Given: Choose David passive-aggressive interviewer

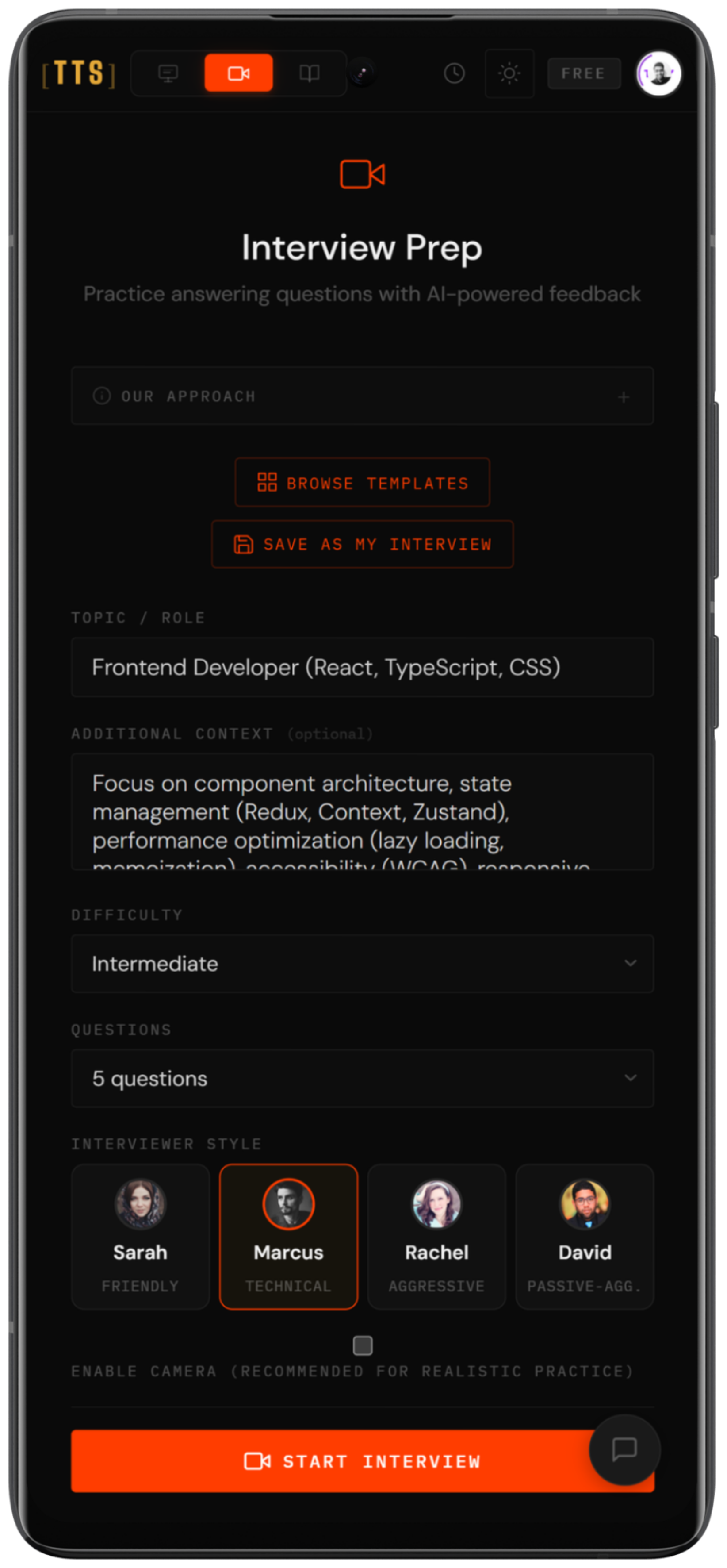Looking at the screenshot, I should pyautogui.click(x=585, y=1237).
